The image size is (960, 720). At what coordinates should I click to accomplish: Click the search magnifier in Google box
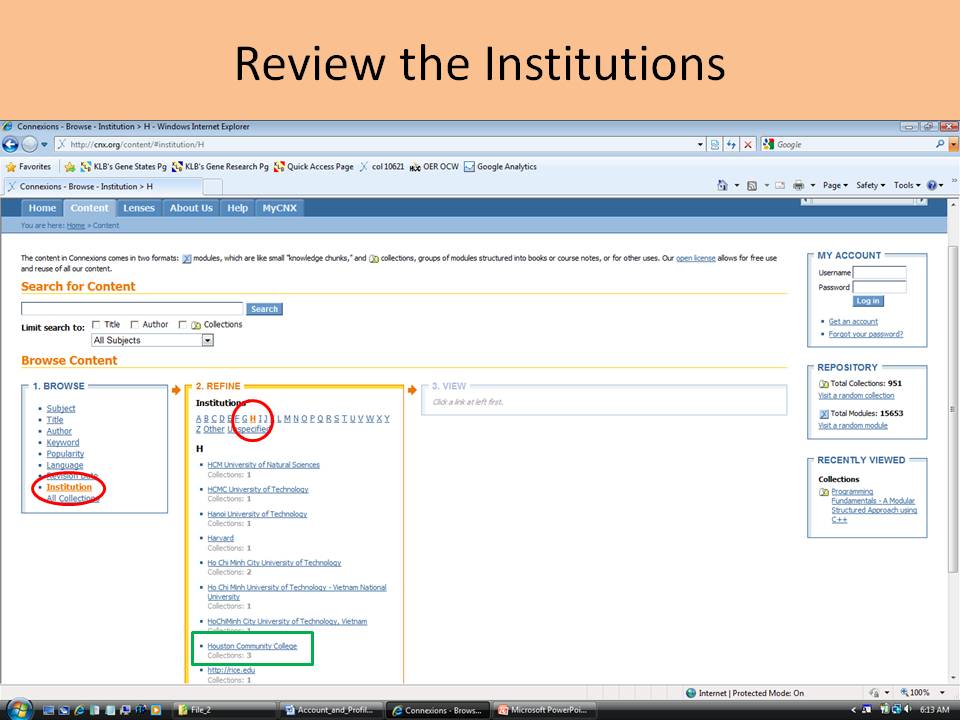(940, 144)
